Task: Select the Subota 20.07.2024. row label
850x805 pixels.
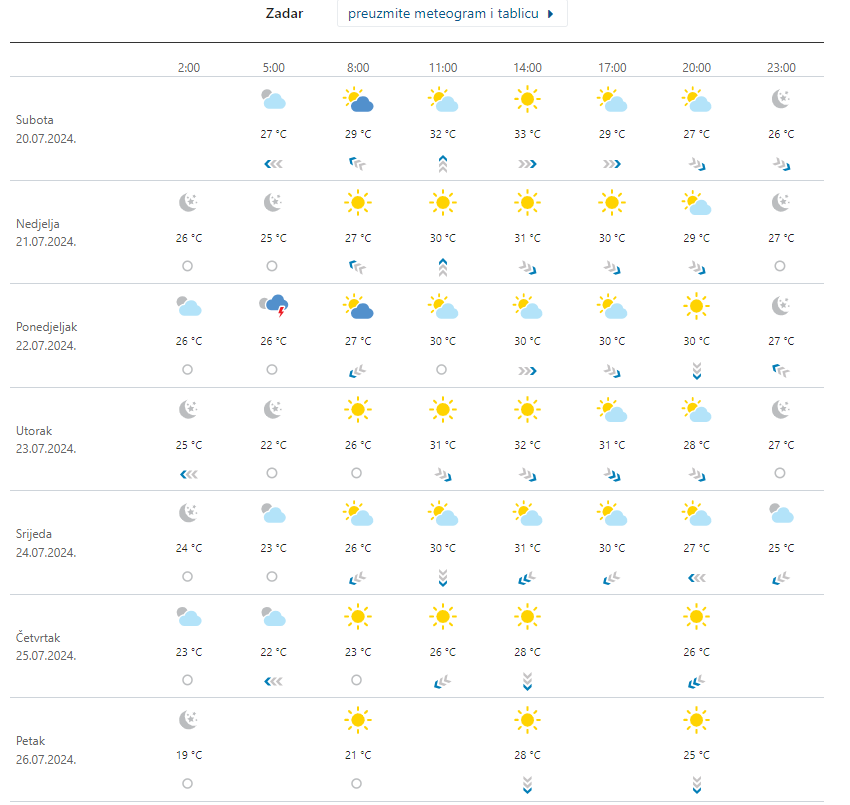Action: tap(46, 129)
